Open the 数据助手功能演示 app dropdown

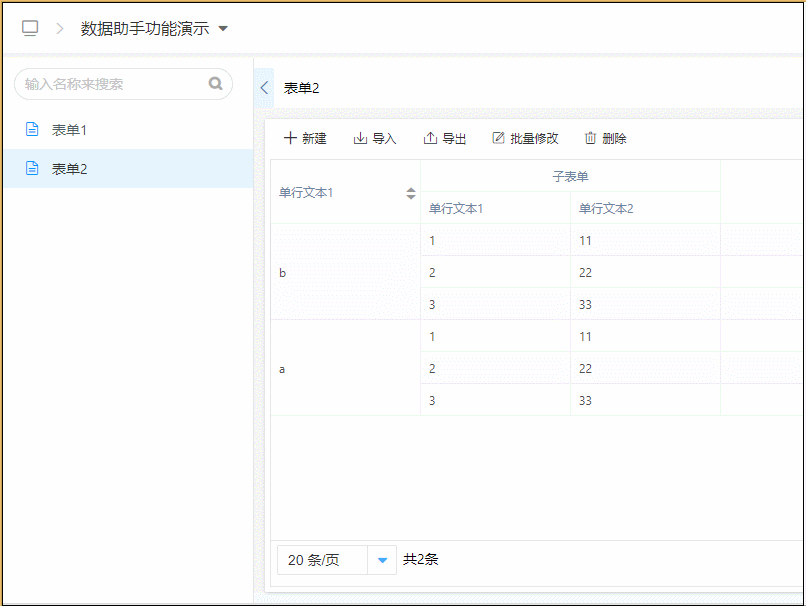click(223, 29)
